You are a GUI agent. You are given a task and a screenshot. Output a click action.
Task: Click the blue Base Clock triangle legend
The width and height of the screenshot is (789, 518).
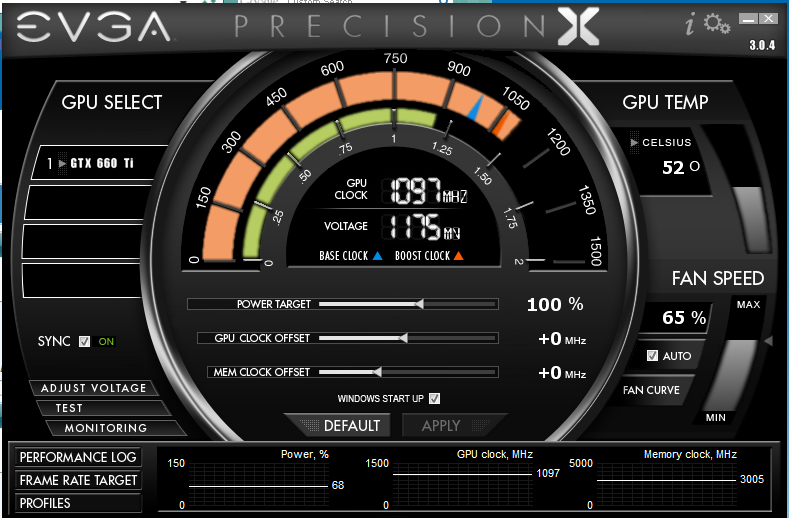click(x=377, y=256)
